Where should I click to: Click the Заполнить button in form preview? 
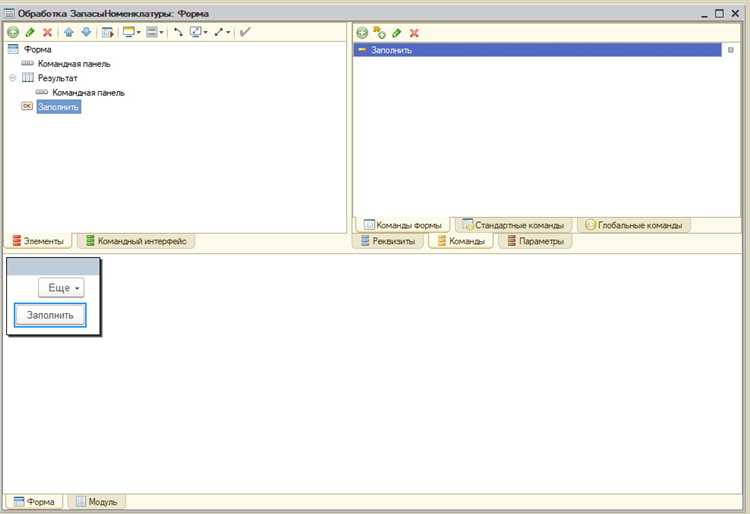(50, 315)
